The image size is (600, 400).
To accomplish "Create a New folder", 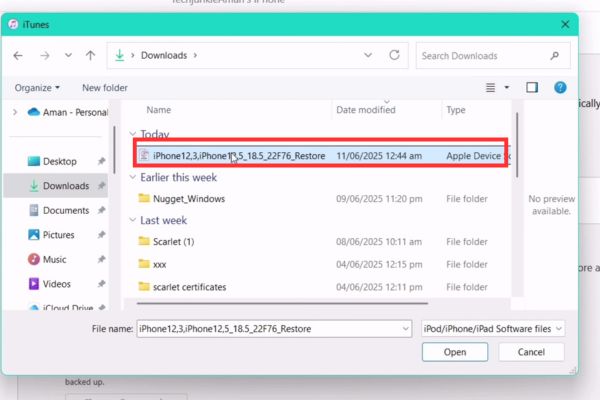I will [105, 88].
